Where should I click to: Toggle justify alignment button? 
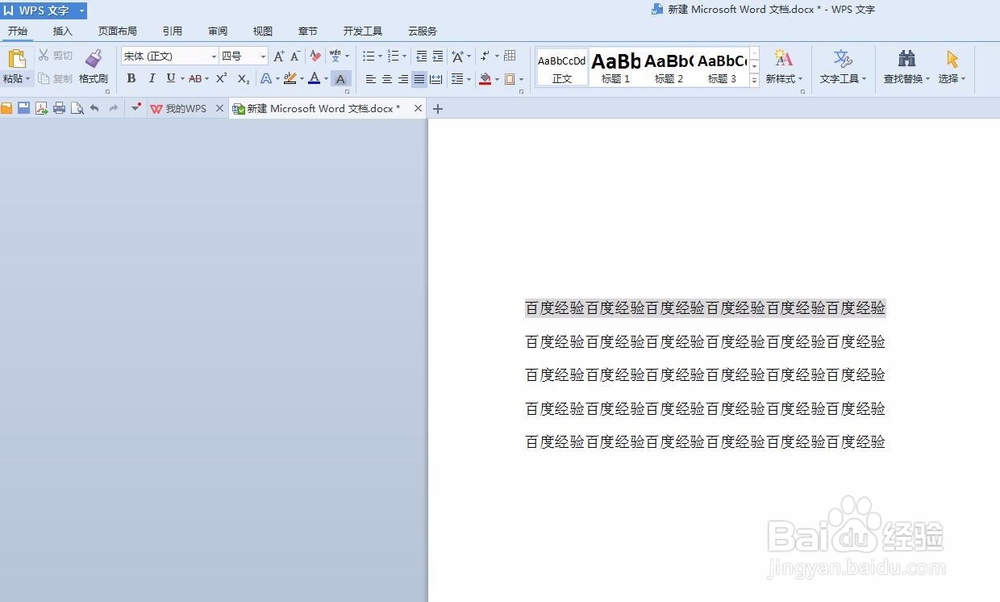(x=418, y=79)
